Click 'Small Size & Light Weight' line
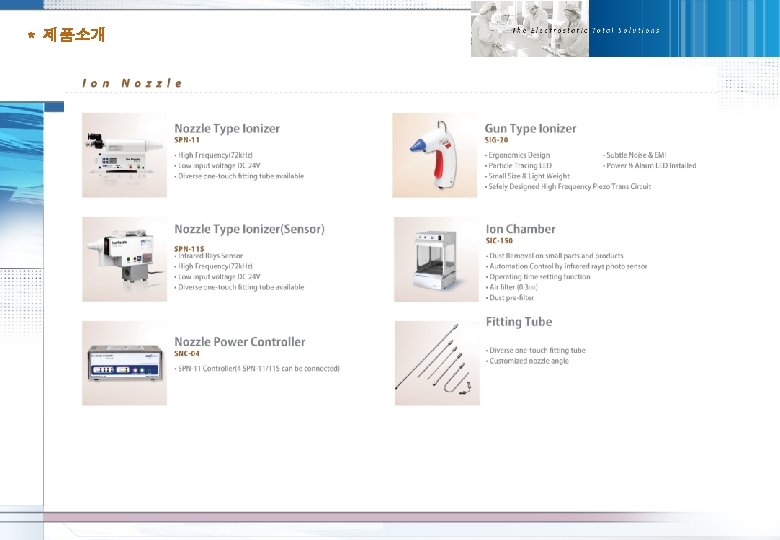The width and height of the screenshot is (780, 540). 527,176
